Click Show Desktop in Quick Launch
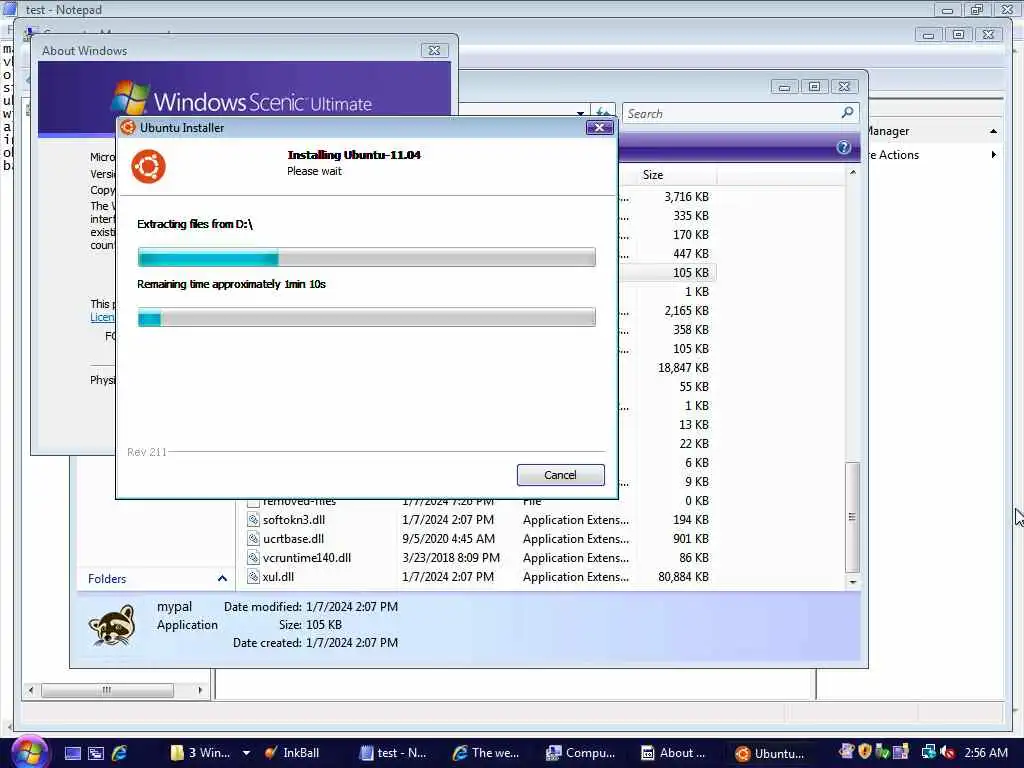Screen dimensions: 1024x768 pyautogui.click(x=72, y=753)
